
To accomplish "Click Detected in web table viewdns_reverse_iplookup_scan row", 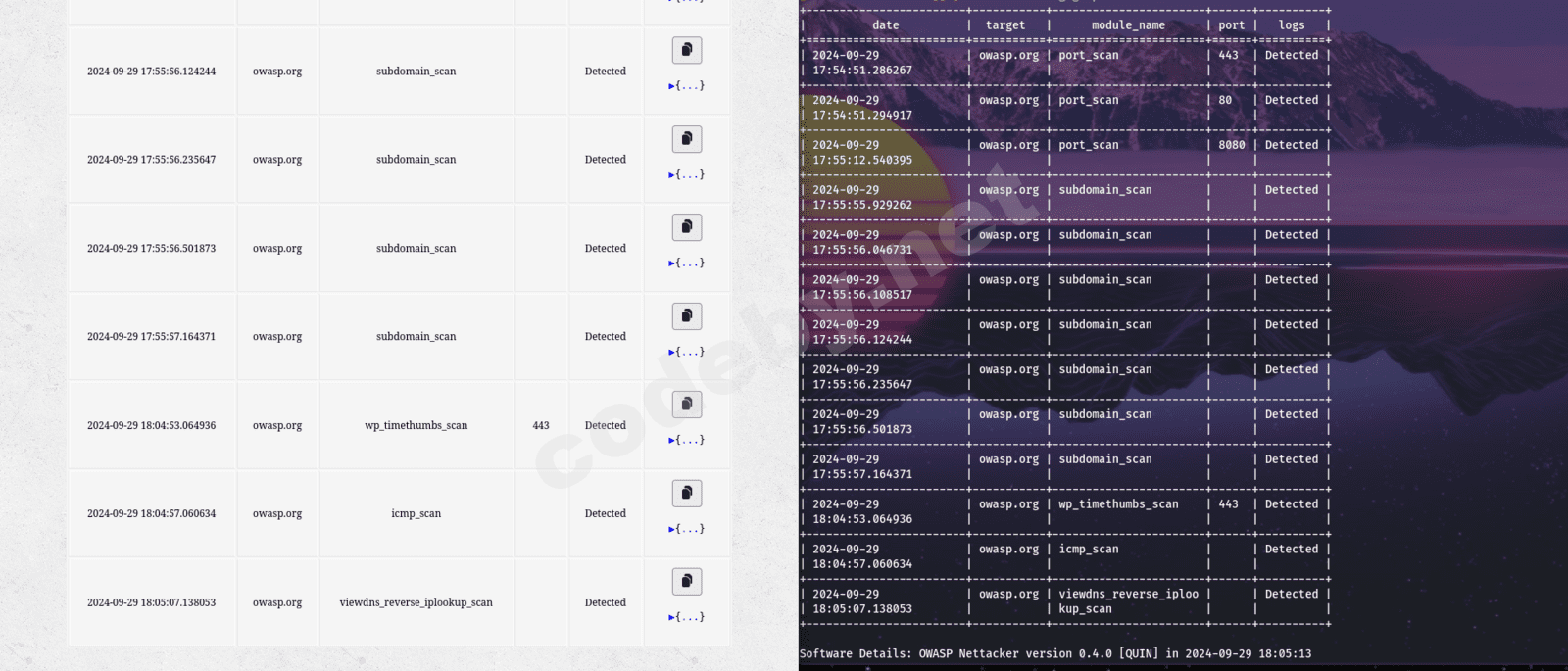I will (606, 603).
